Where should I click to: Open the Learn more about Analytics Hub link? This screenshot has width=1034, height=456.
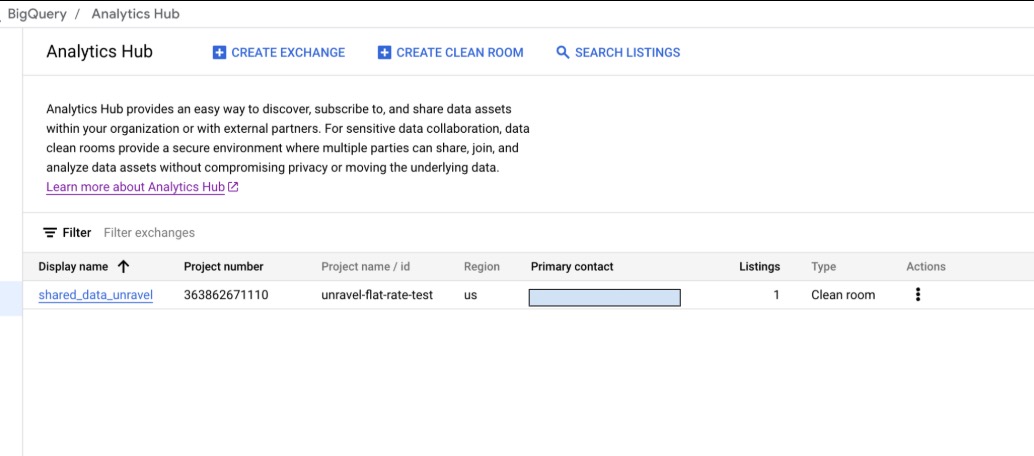[135, 187]
